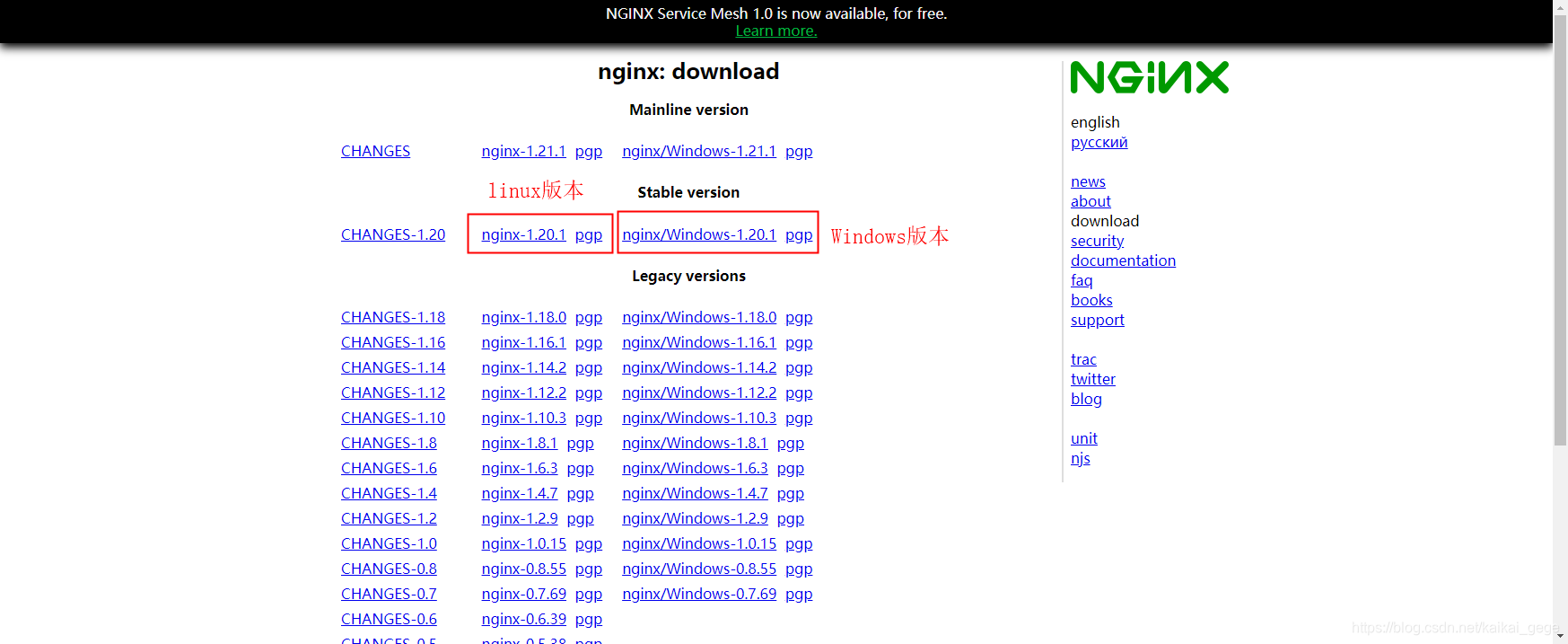Download nginx/Windows-1.0.15
This screenshot has width=1568, height=644.
tap(699, 543)
